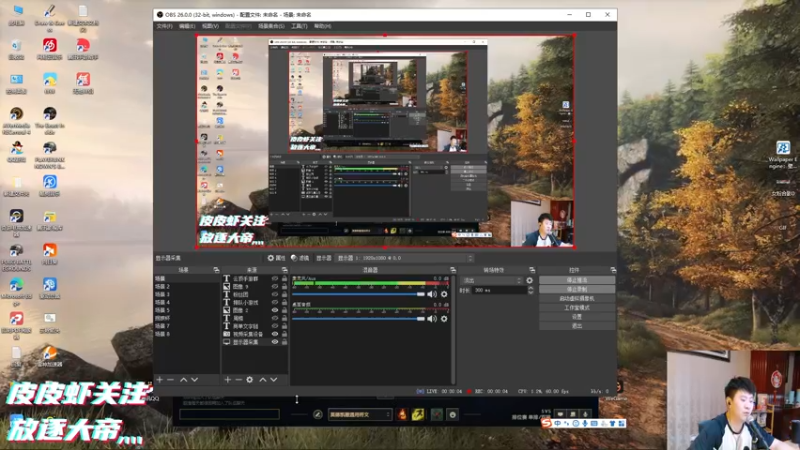This screenshot has height=450, width=800.
Task: Remove selected scene with the minus icon
Action: [x=170, y=380]
